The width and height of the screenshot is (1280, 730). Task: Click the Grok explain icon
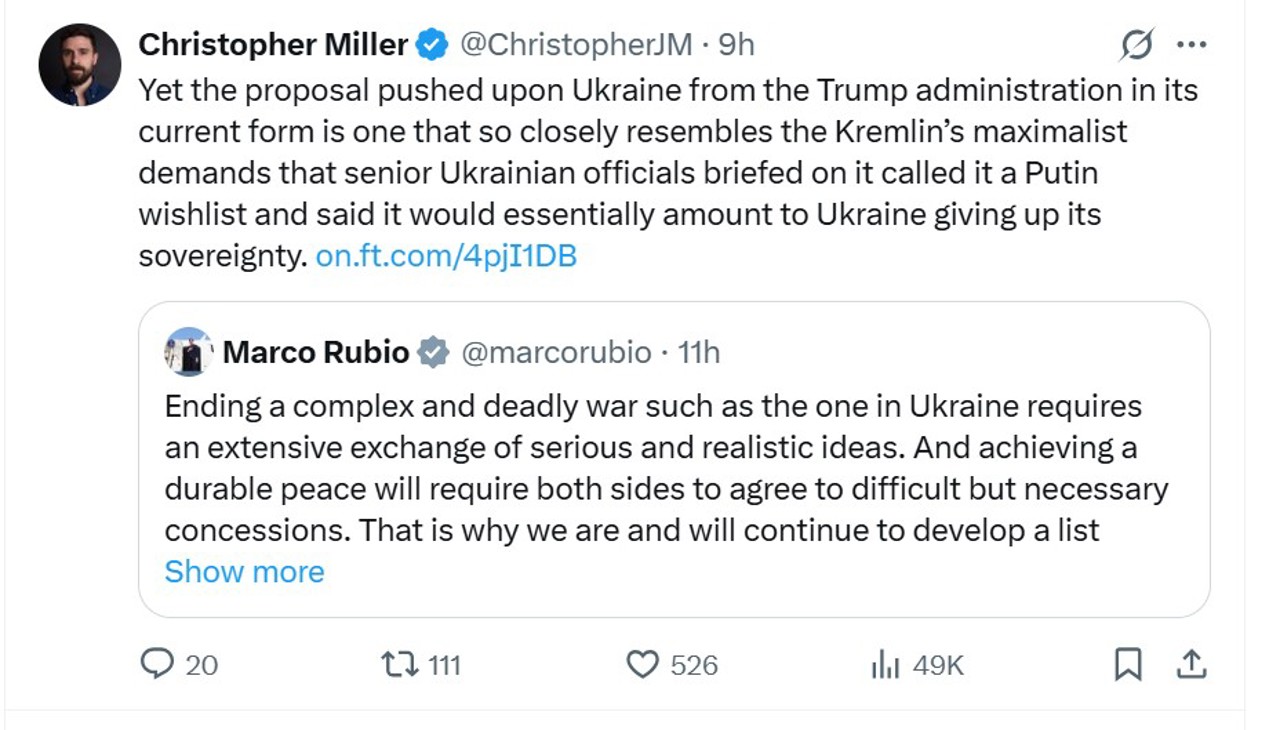click(x=1137, y=45)
